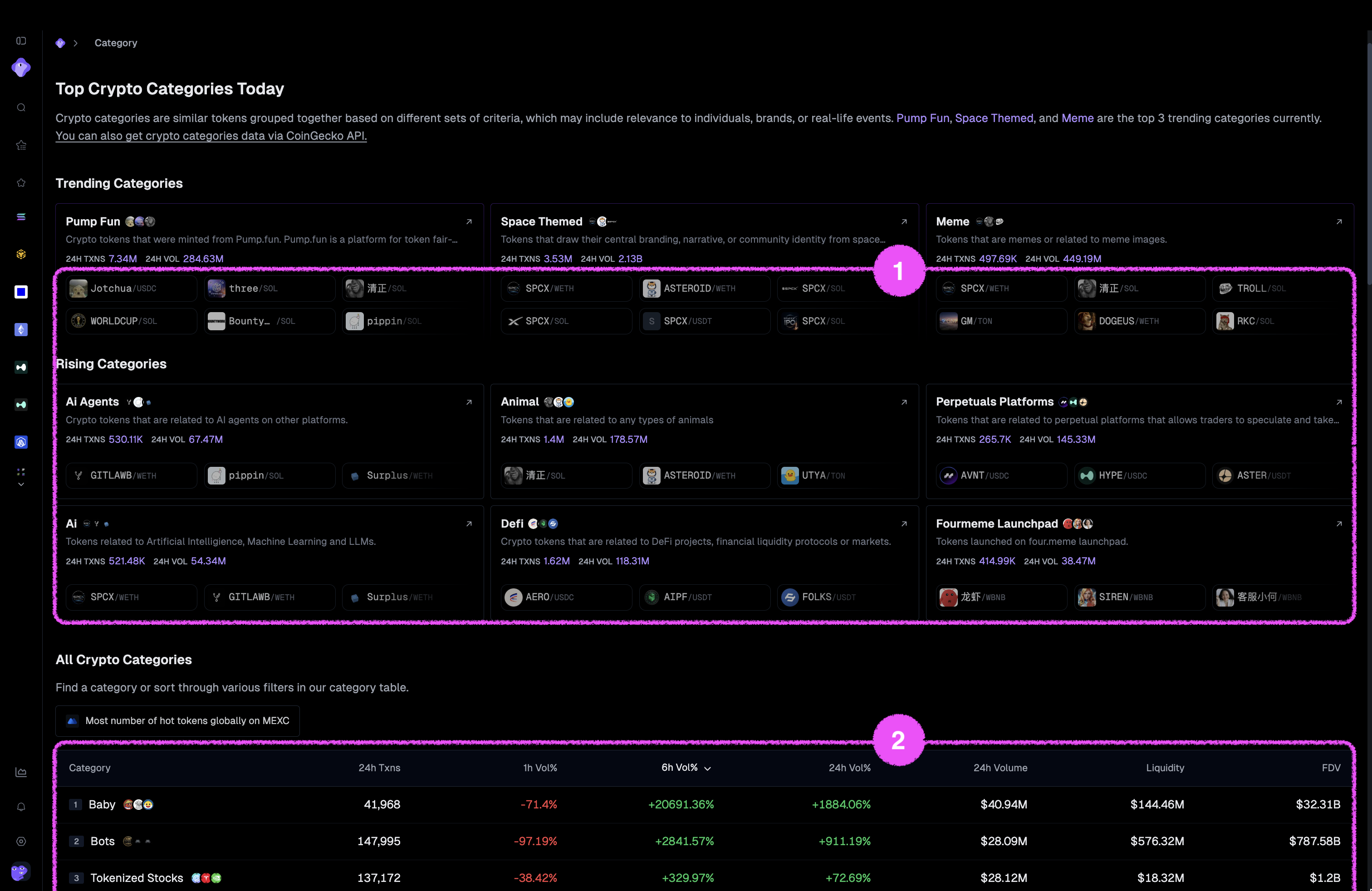
Task: Open the chart analytics icon in sidebar
Action: (x=21, y=772)
